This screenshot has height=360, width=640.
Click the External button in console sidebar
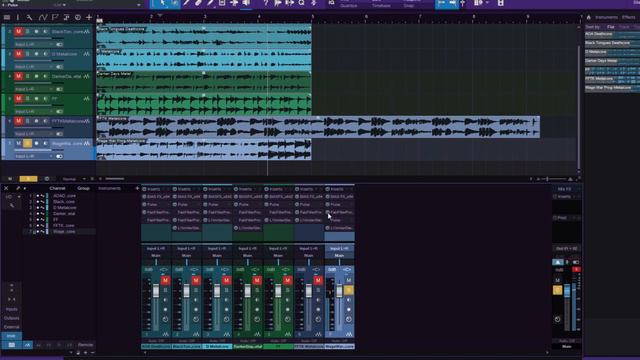click(x=11, y=327)
